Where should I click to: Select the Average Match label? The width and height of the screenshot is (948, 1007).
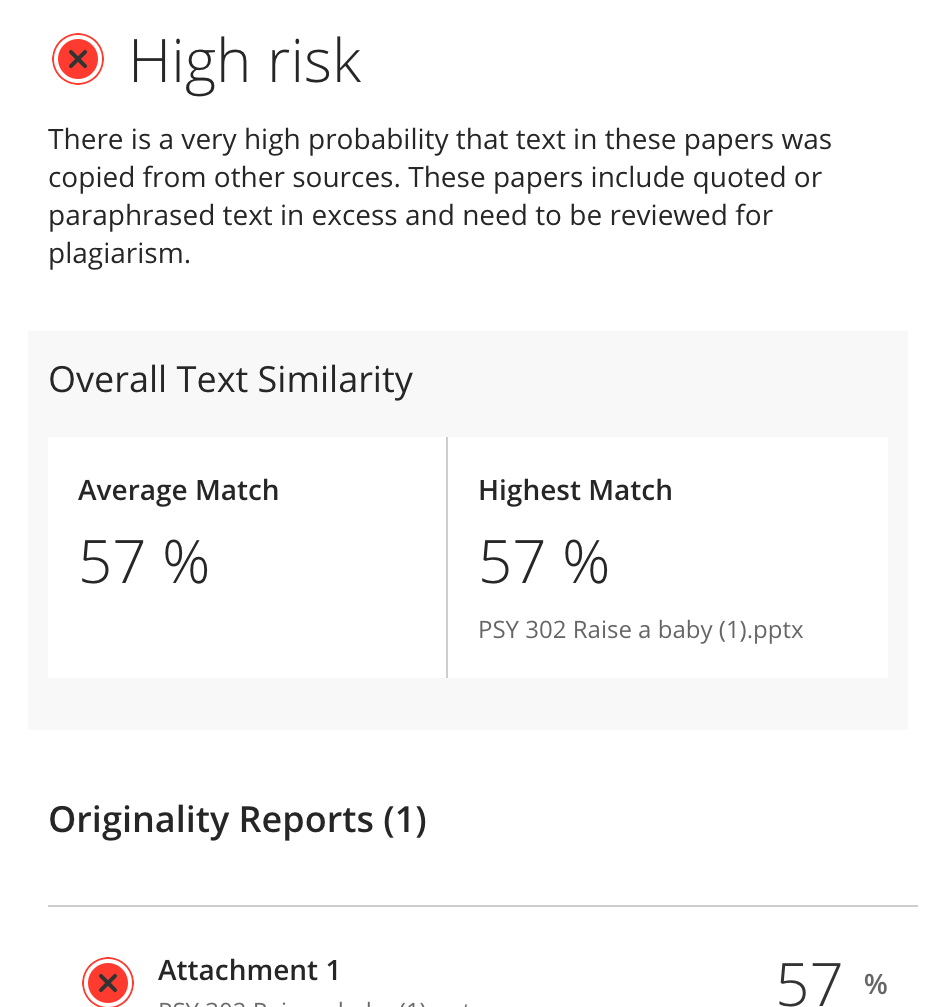(179, 491)
